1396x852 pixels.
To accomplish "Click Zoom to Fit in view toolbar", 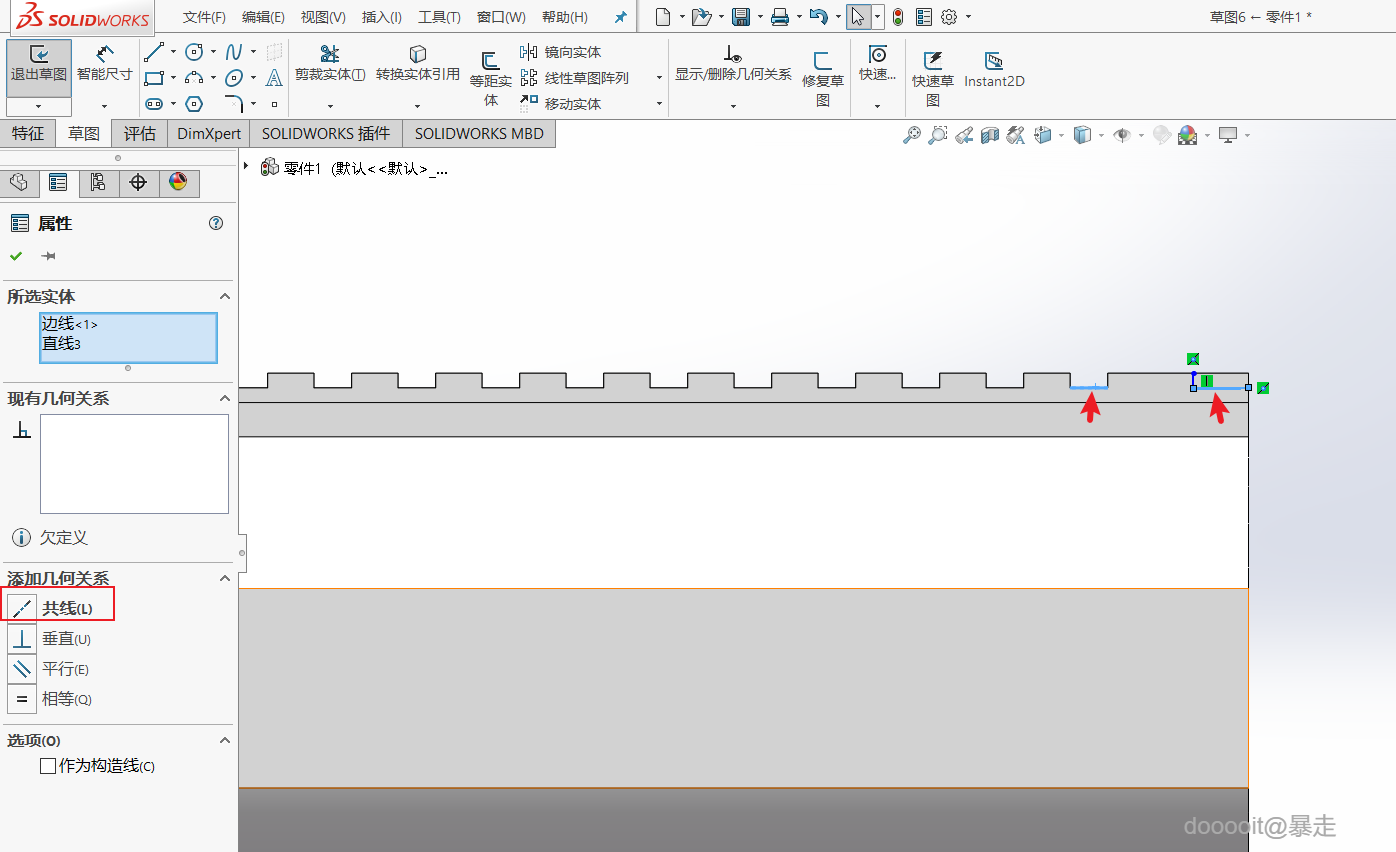I will pyautogui.click(x=911, y=135).
